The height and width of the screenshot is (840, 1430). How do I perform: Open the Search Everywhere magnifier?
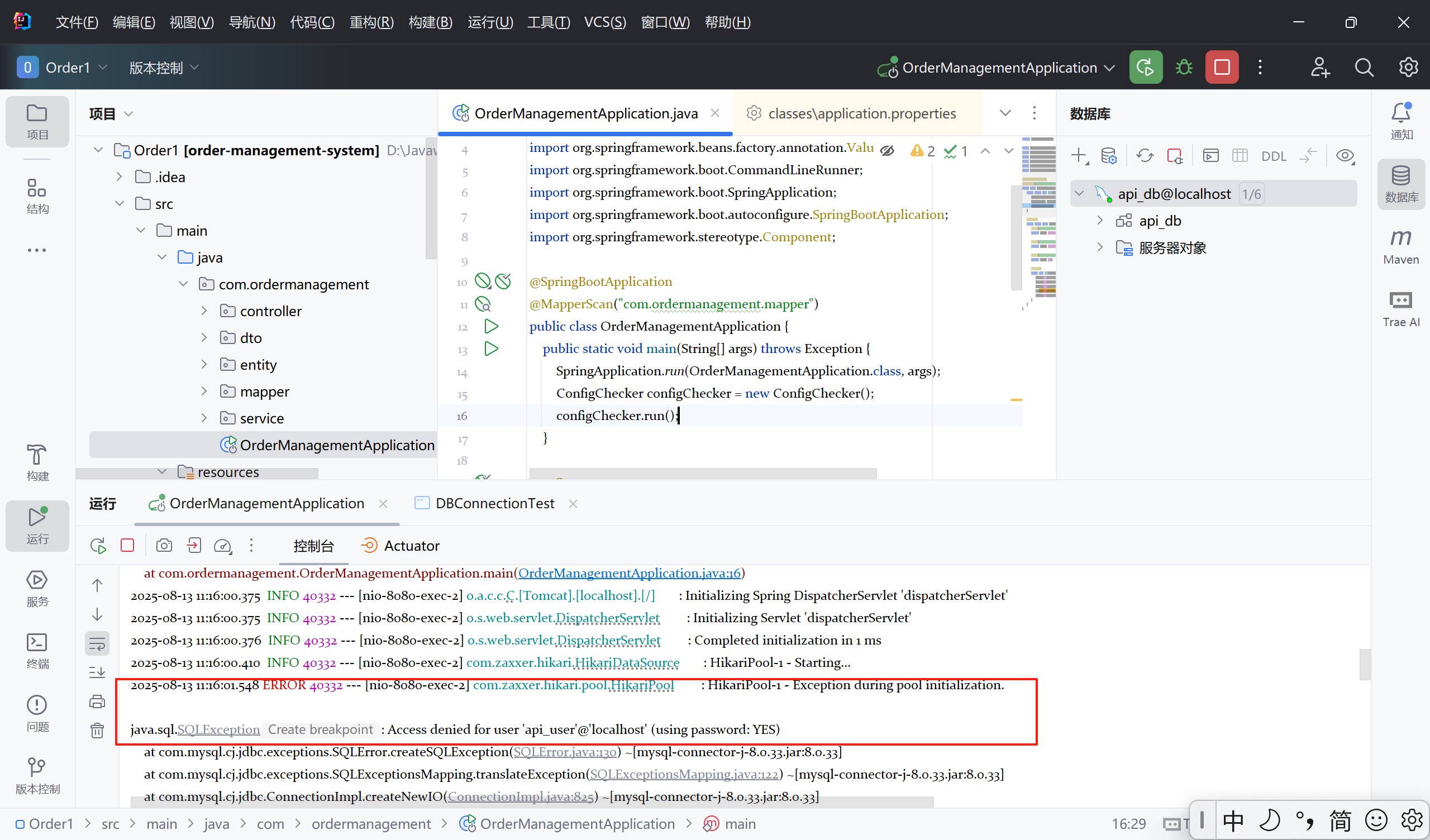[1364, 68]
